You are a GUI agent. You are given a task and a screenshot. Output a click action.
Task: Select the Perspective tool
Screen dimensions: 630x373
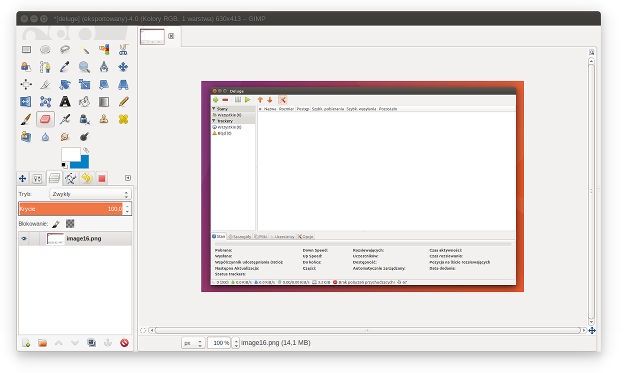click(123, 84)
